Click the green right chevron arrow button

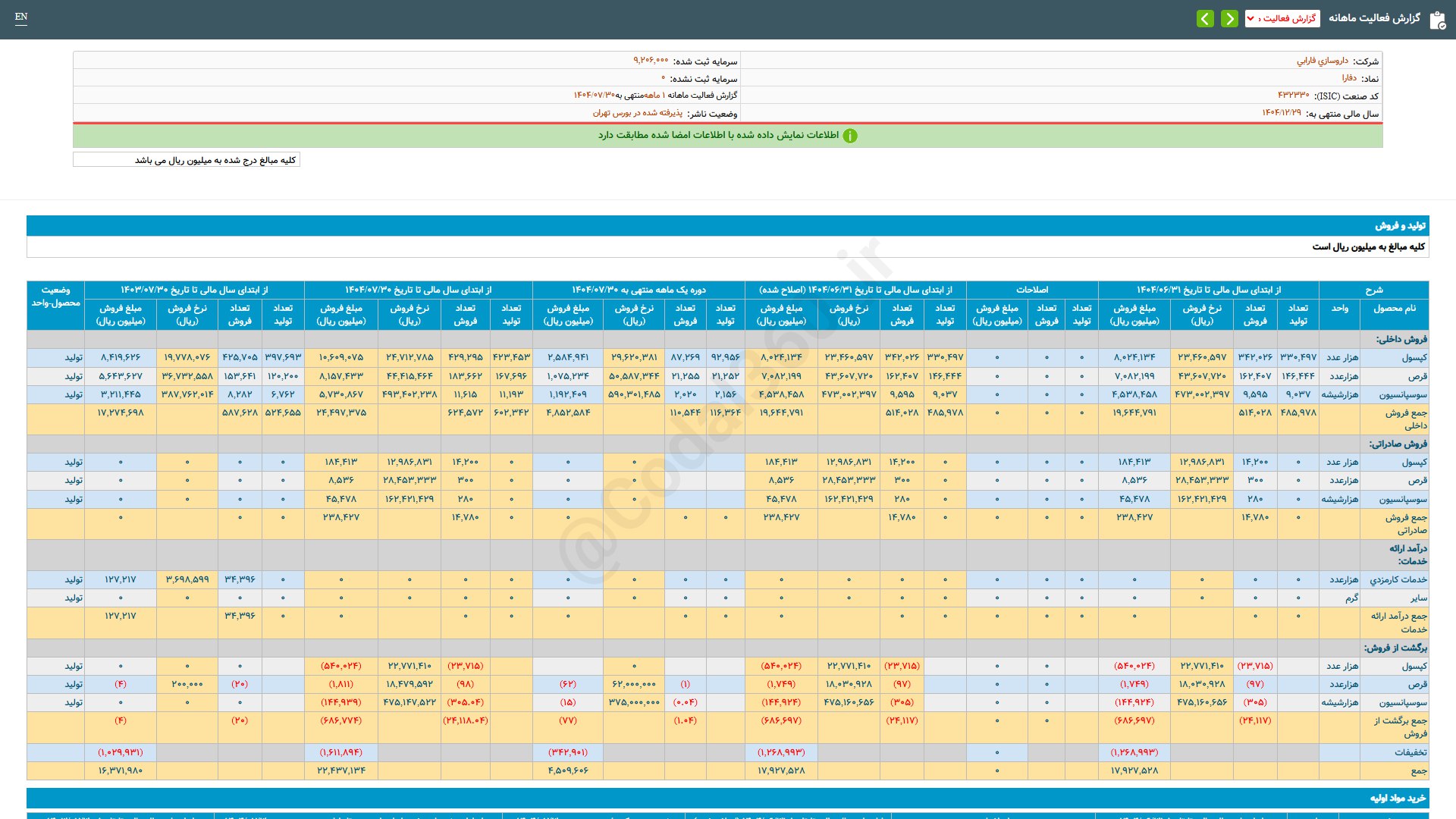click(1229, 18)
